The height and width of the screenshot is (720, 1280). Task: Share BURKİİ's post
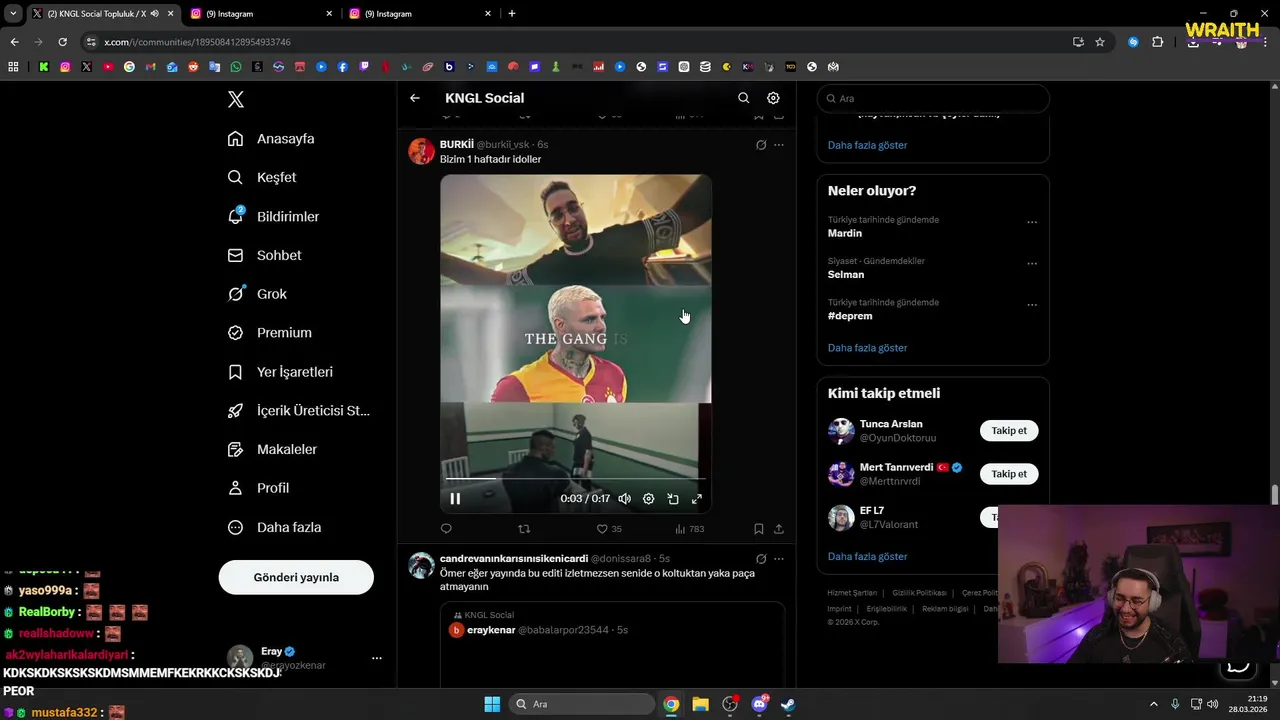779,529
